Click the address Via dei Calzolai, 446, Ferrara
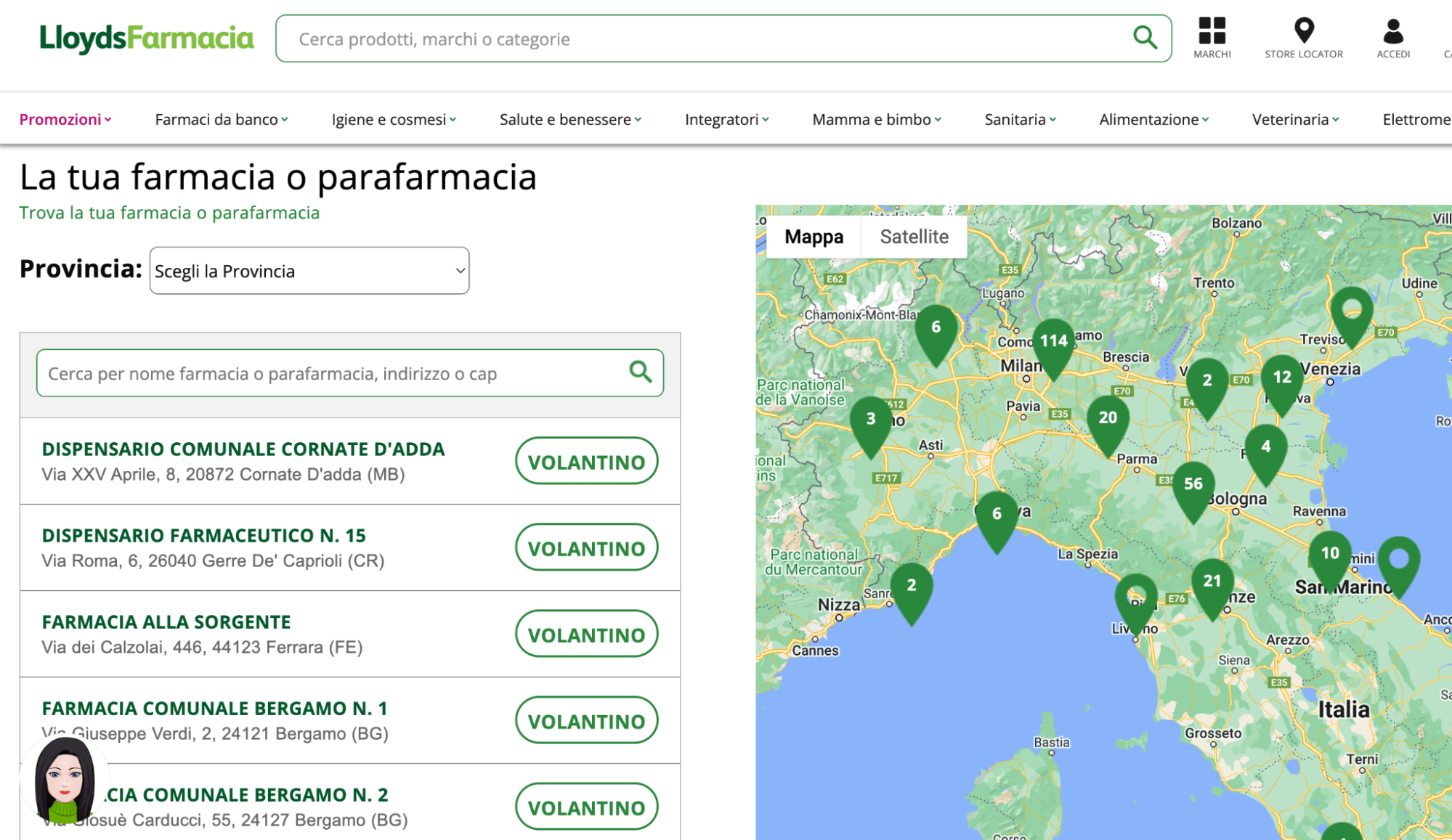This screenshot has height=840, width=1452. coord(202,647)
